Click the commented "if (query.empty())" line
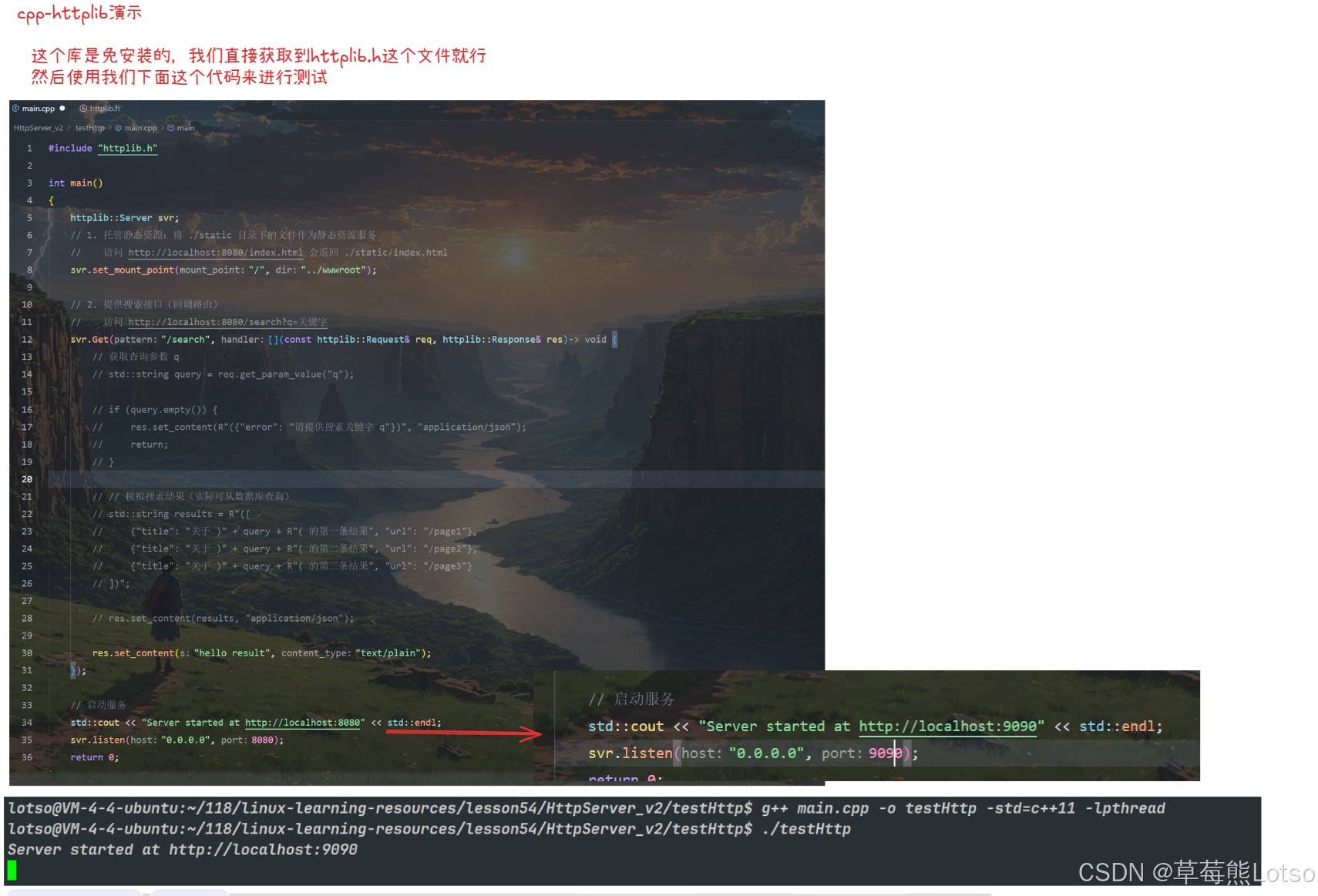The height and width of the screenshot is (896, 1318). tap(155, 410)
